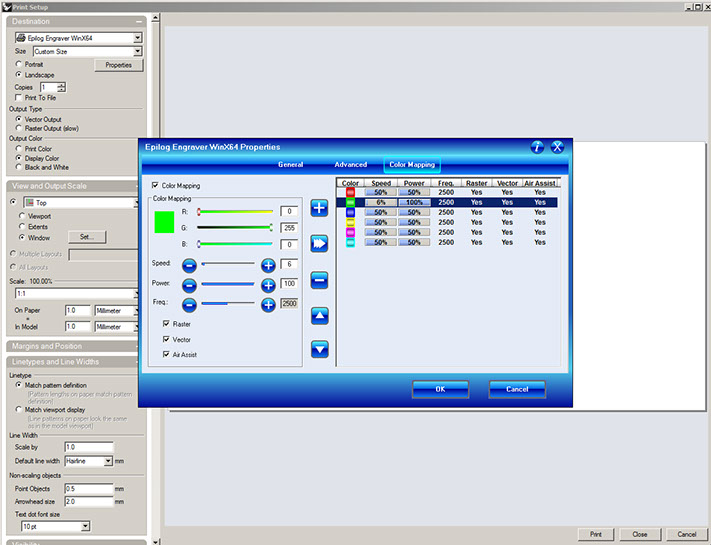This screenshot has height=545, width=711.
Task: Switch to the General tab
Action: [291, 164]
